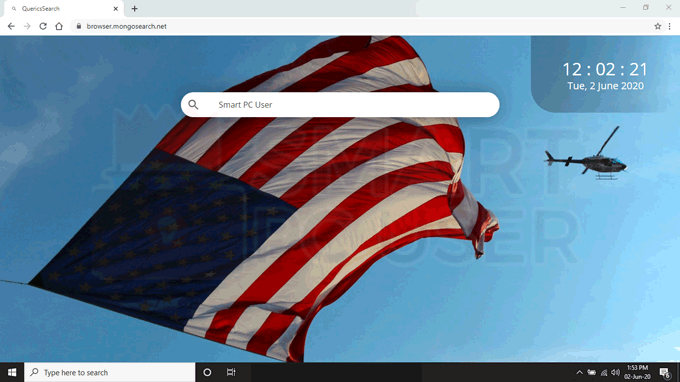Viewport: 680px width, 382px height.
Task: Bookmark this page with the star icon
Action: click(x=657, y=26)
